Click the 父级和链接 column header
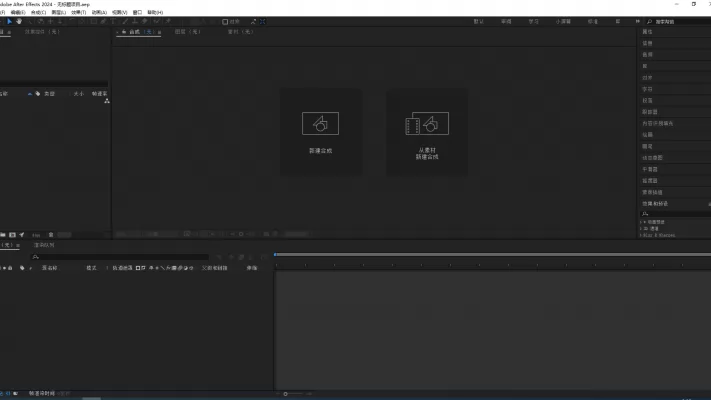Viewport: 711px width, 400px height. click(x=214, y=268)
